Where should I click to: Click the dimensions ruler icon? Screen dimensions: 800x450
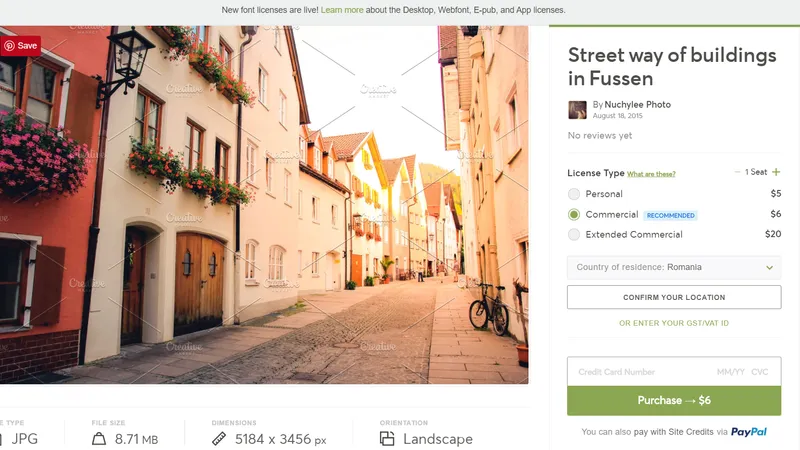coord(219,439)
